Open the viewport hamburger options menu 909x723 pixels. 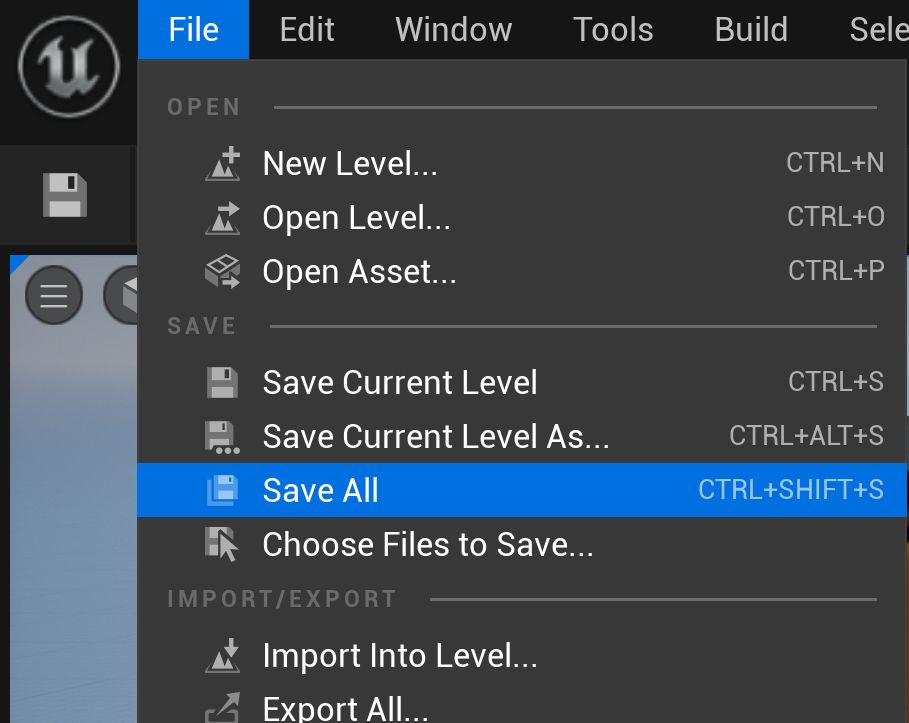click(53, 296)
